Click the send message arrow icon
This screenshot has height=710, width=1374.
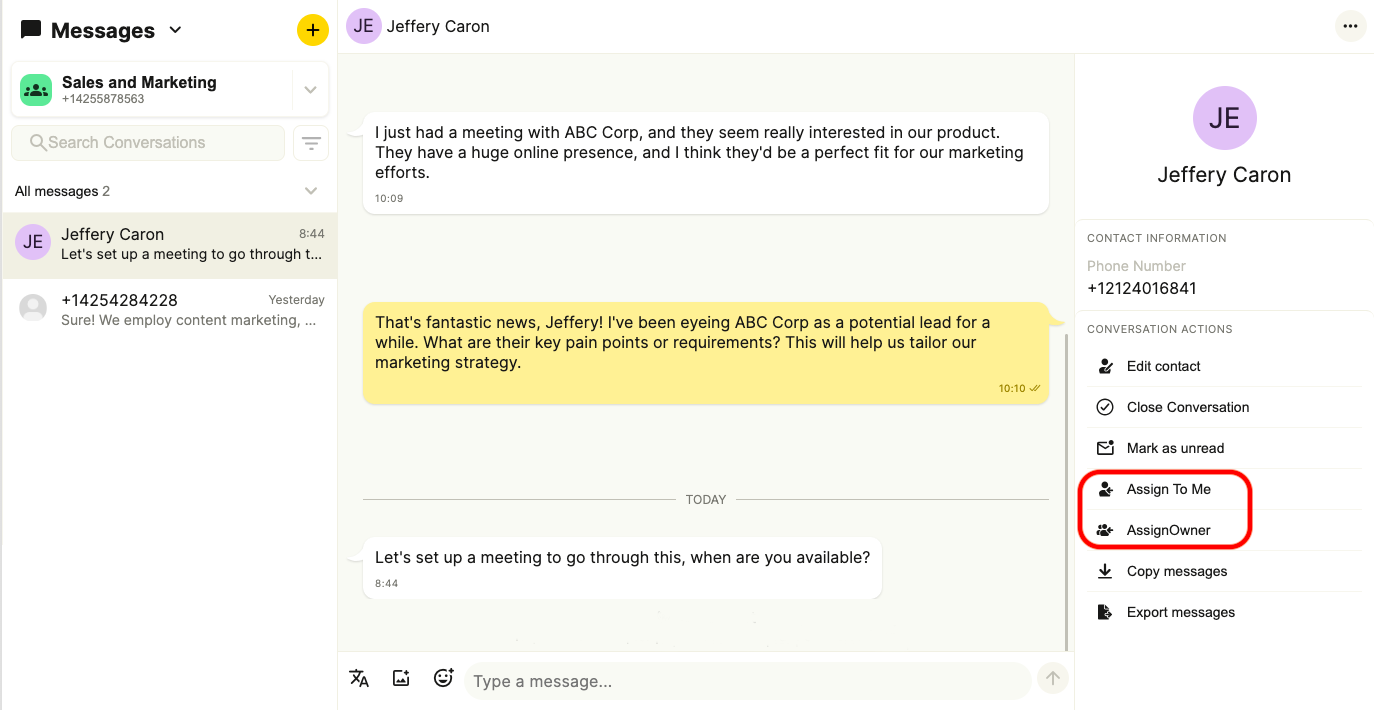click(x=1052, y=678)
